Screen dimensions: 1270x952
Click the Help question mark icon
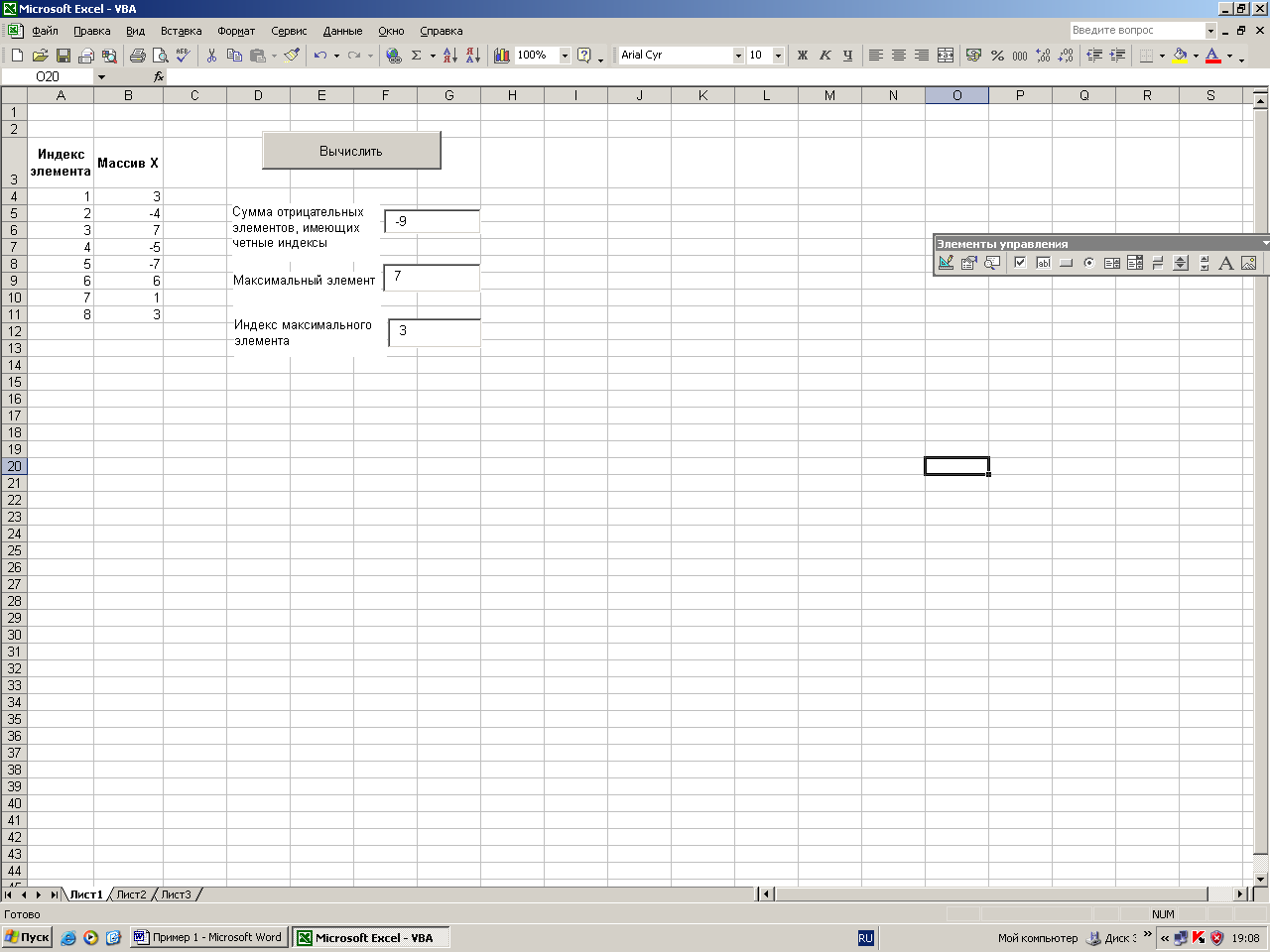[584, 56]
